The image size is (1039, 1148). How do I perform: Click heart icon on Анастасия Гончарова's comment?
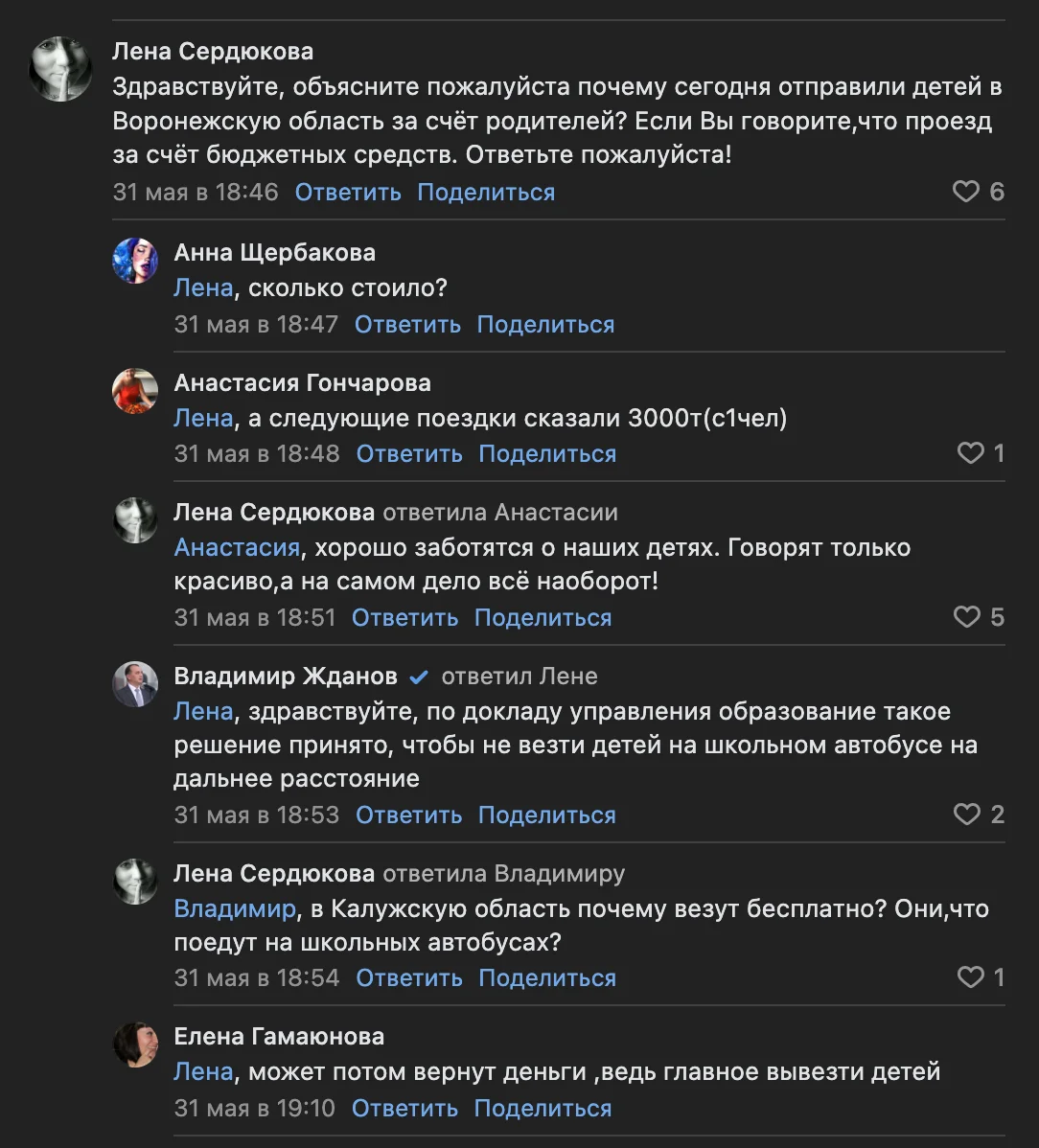click(x=971, y=453)
